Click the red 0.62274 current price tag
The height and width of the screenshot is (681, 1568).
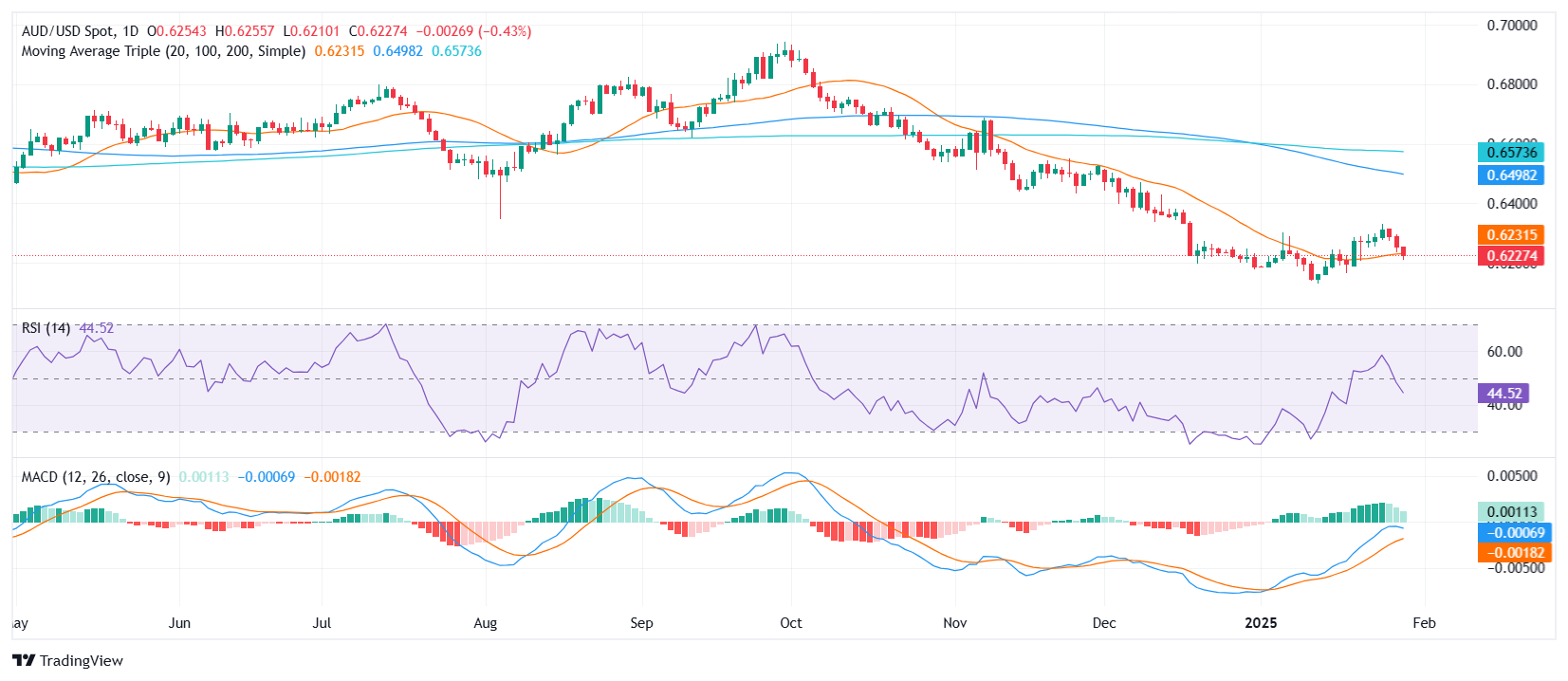pos(1511,256)
